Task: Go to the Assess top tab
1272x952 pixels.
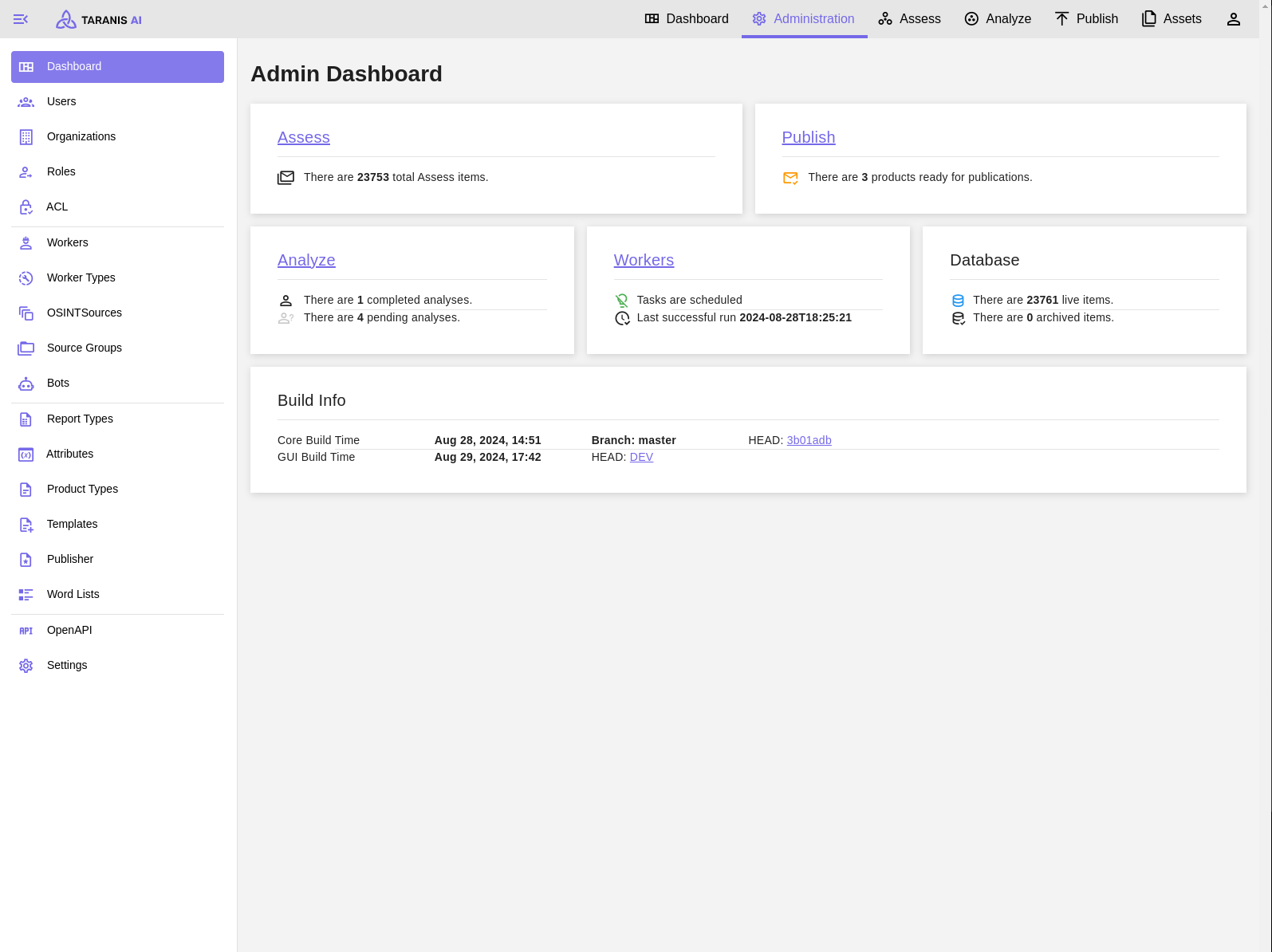Action: click(x=909, y=19)
